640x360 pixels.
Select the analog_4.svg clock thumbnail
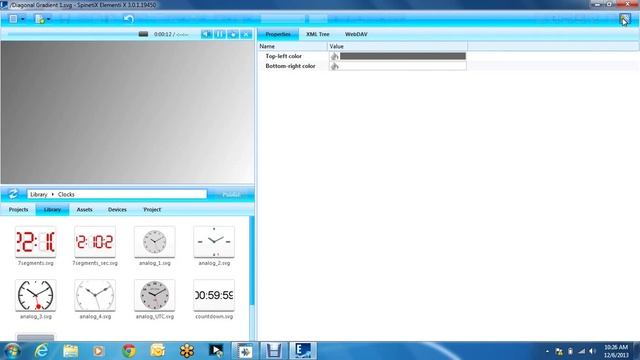coord(95,295)
